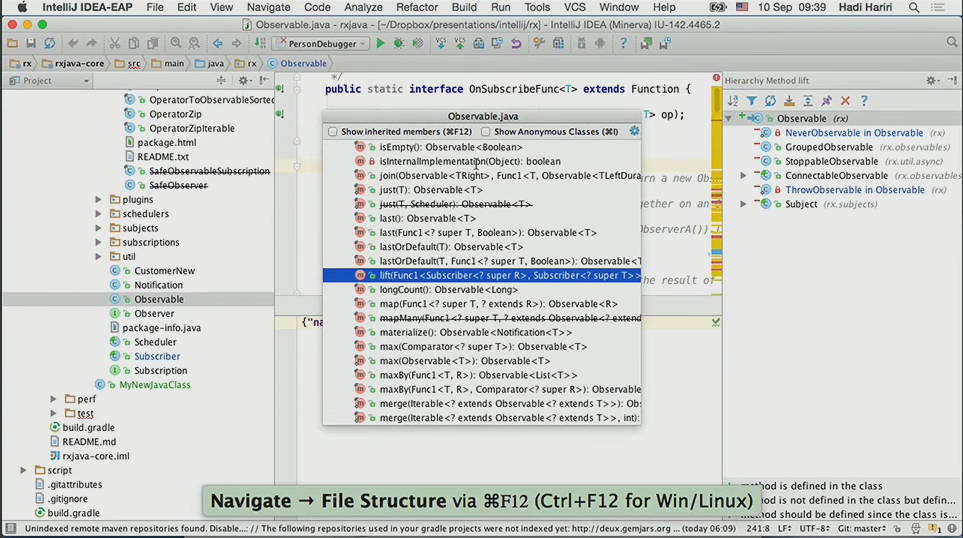
Task: Select ThrowObservable in Observable hierarchy entry
Action: tap(855, 190)
